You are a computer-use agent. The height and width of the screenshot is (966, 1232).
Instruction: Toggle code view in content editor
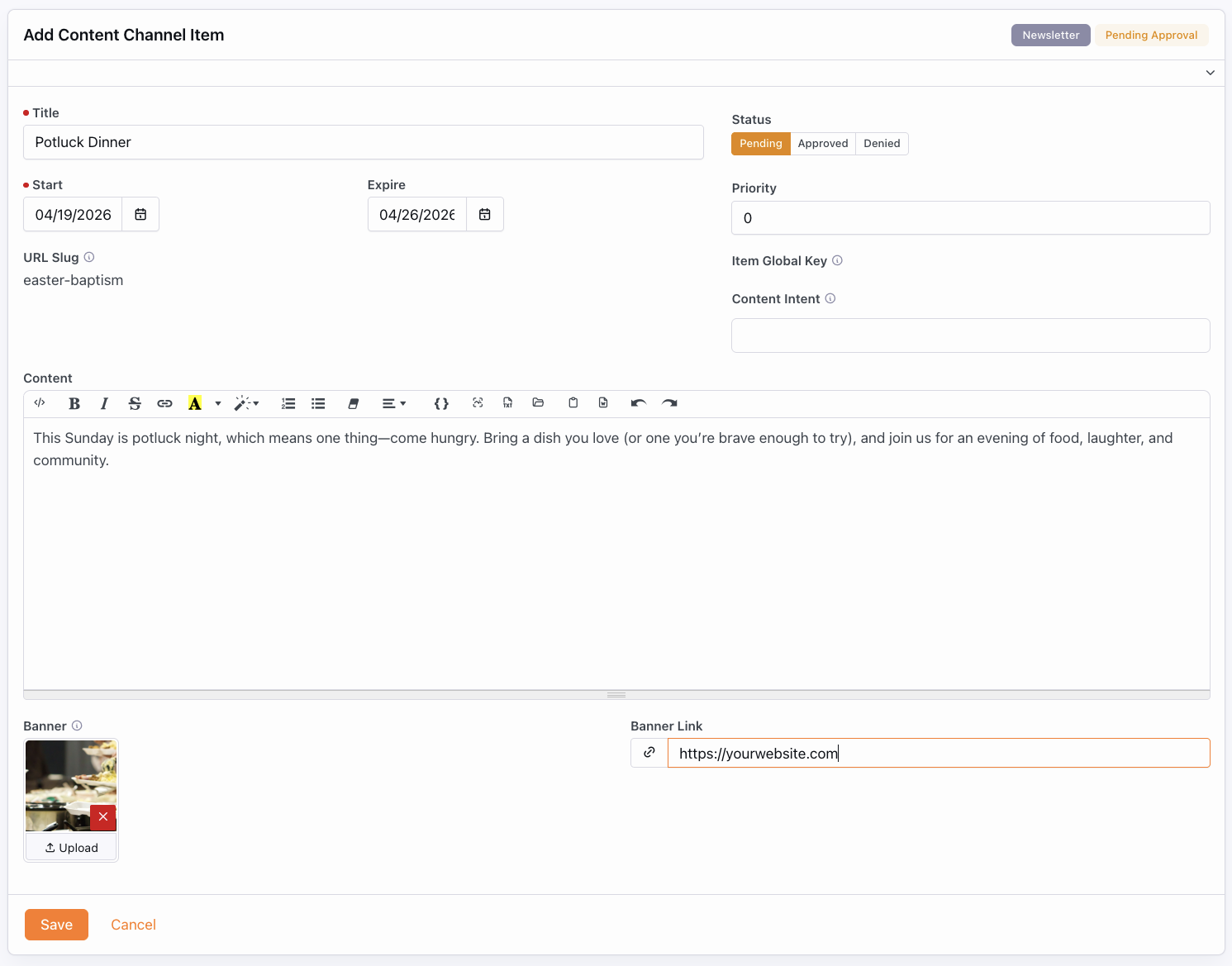click(x=40, y=403)
